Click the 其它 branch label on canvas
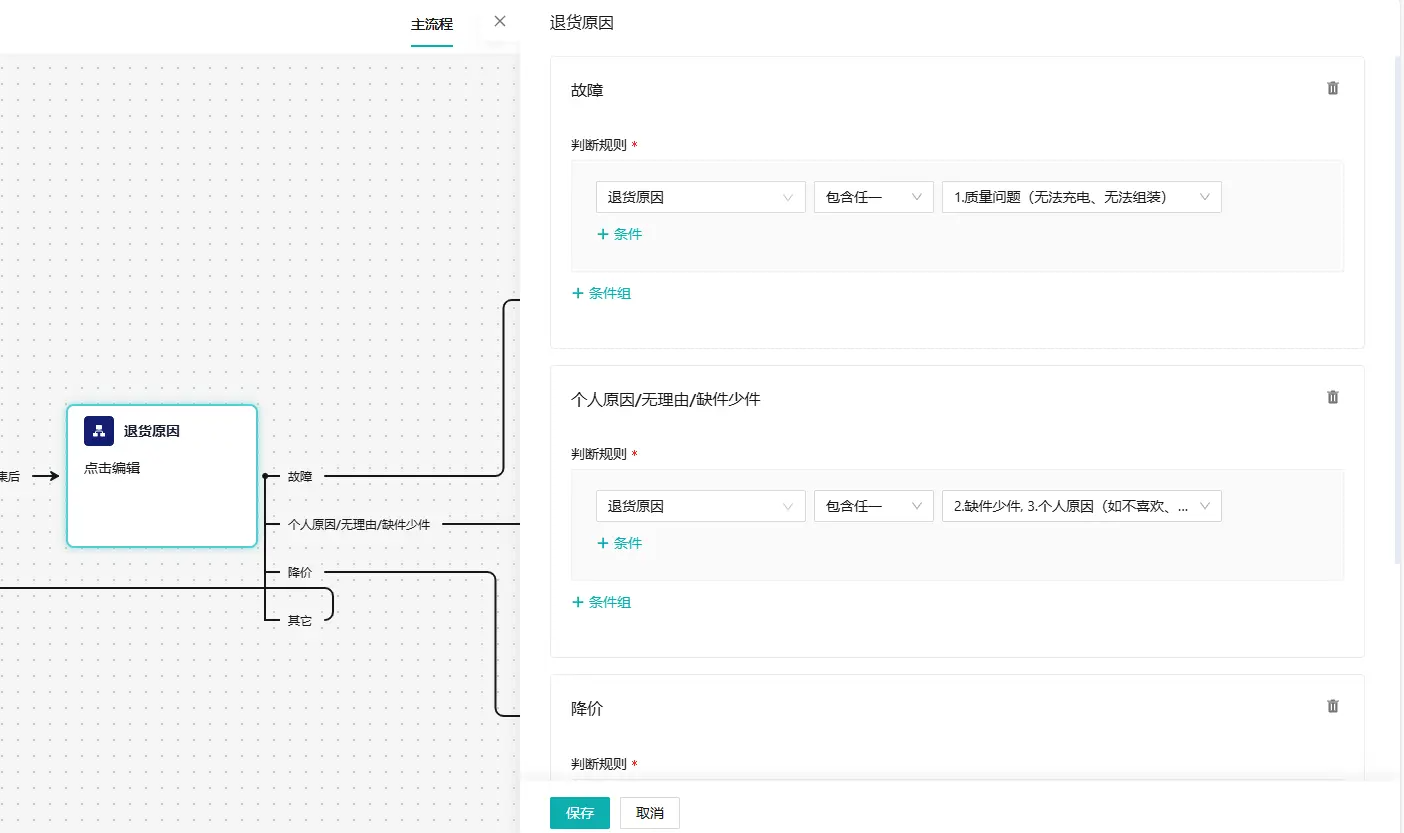Screen dimensions: 1404x833 (300, 620)
